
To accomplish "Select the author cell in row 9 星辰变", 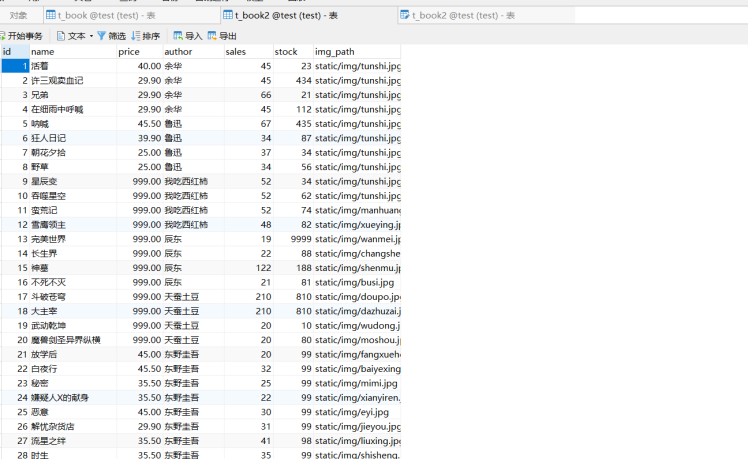I will pyautogui.click(x=193, y=181).
